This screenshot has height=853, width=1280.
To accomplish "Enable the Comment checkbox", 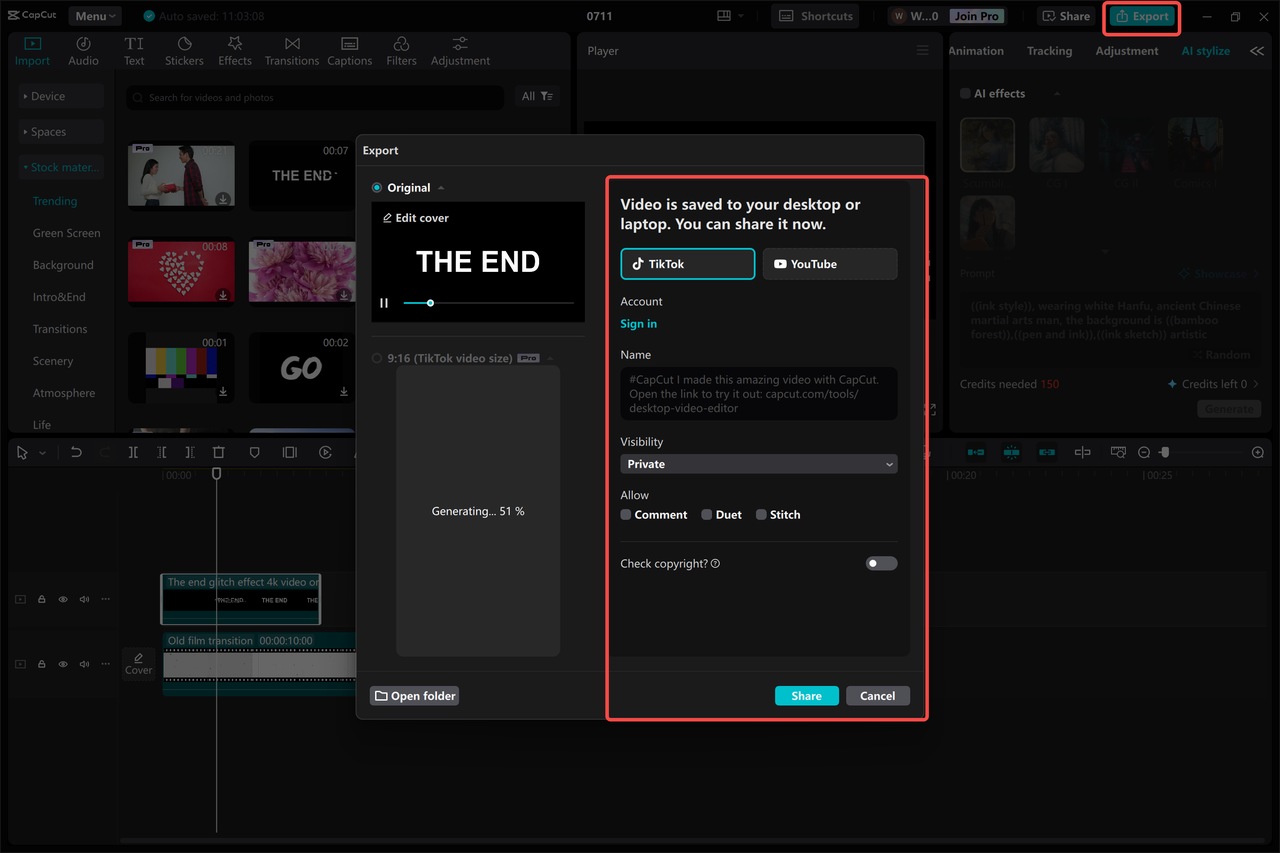I will point(625,514).
